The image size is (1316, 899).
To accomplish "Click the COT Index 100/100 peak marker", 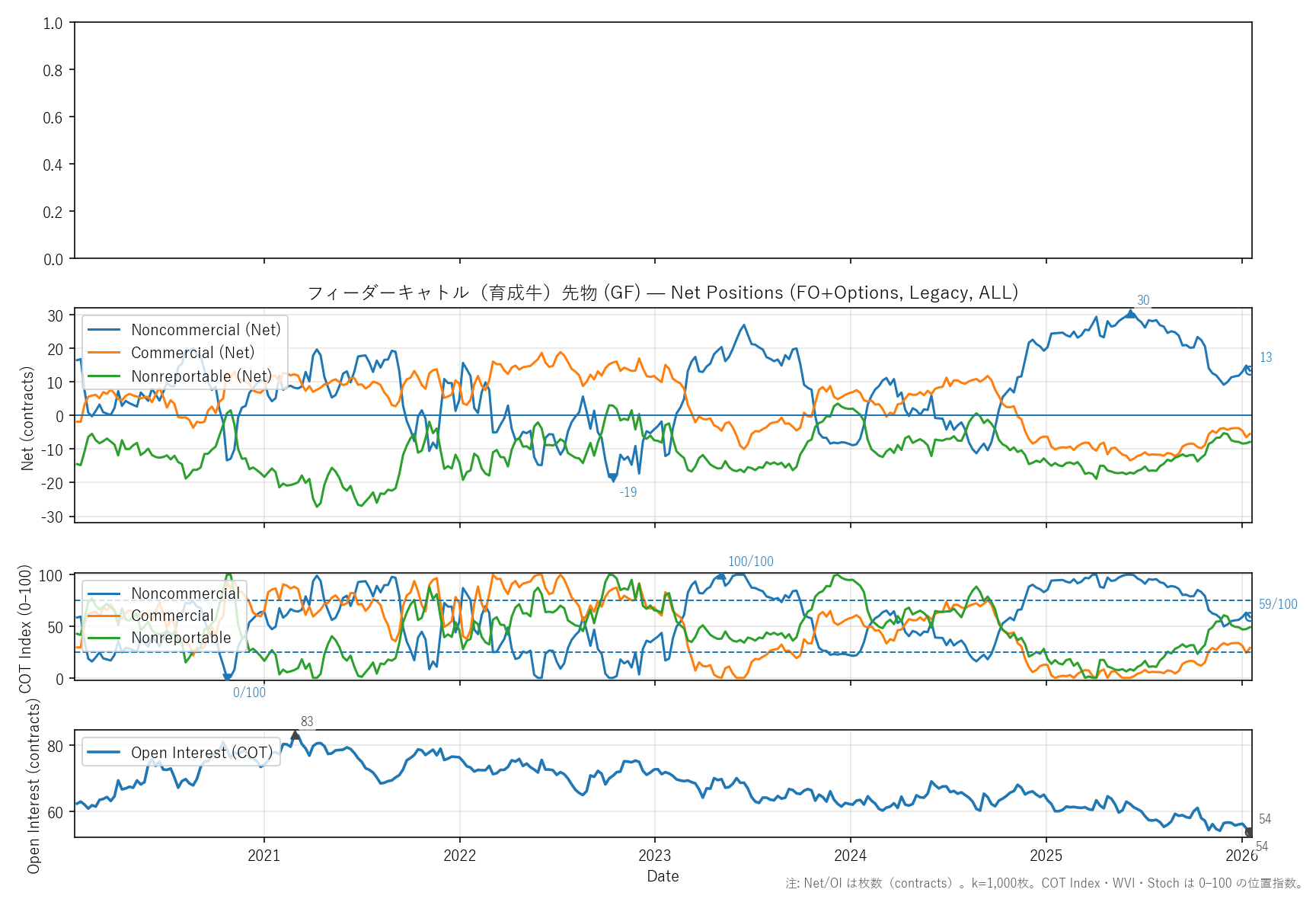I will click(x=720, y=576).
